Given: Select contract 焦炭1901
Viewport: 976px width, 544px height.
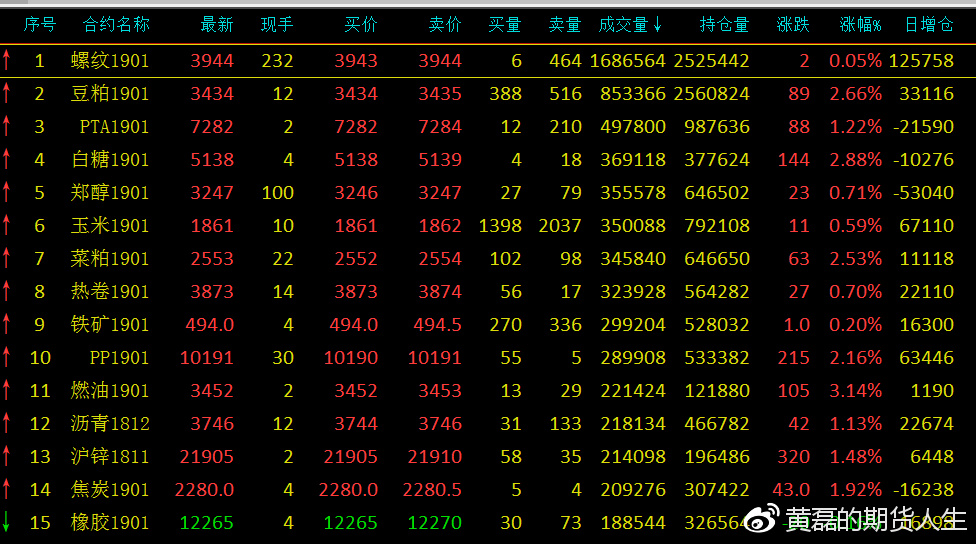Looking at the screenshot, I should 110,490.
